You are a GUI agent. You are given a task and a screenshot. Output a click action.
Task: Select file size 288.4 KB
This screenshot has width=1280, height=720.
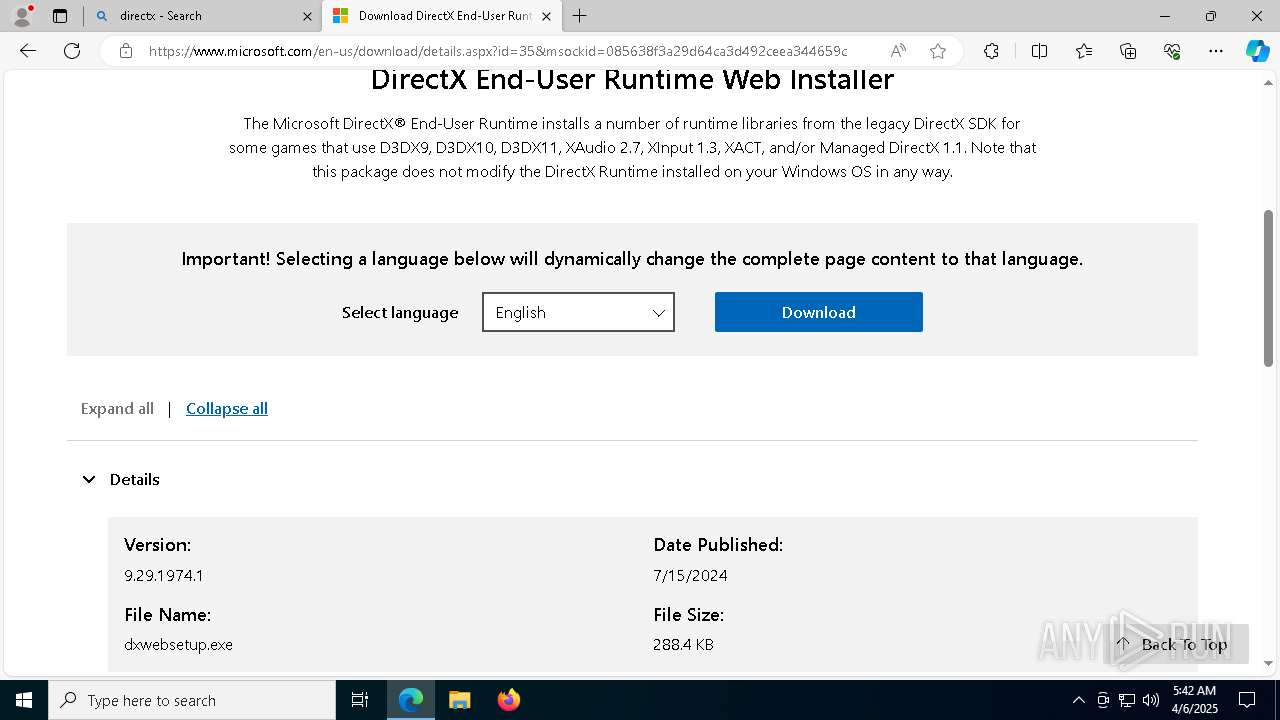pos(684,644)
